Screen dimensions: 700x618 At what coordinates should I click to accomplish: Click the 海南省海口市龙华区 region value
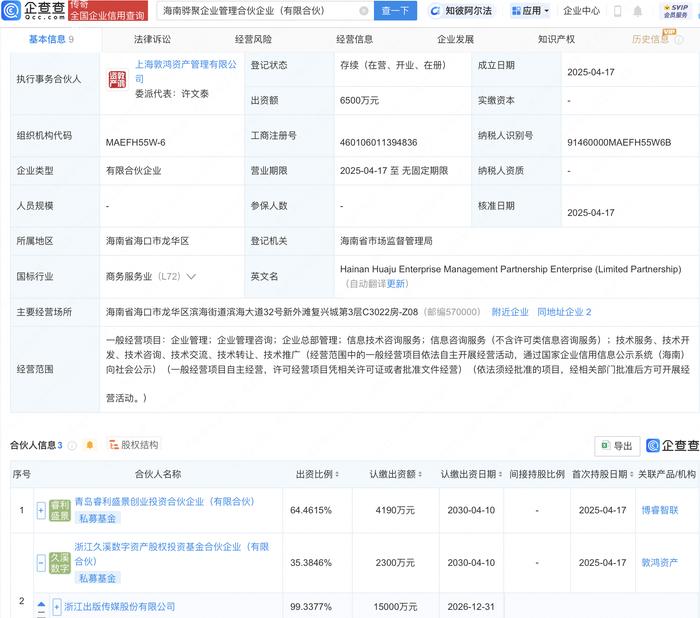[x=147, y=241]
